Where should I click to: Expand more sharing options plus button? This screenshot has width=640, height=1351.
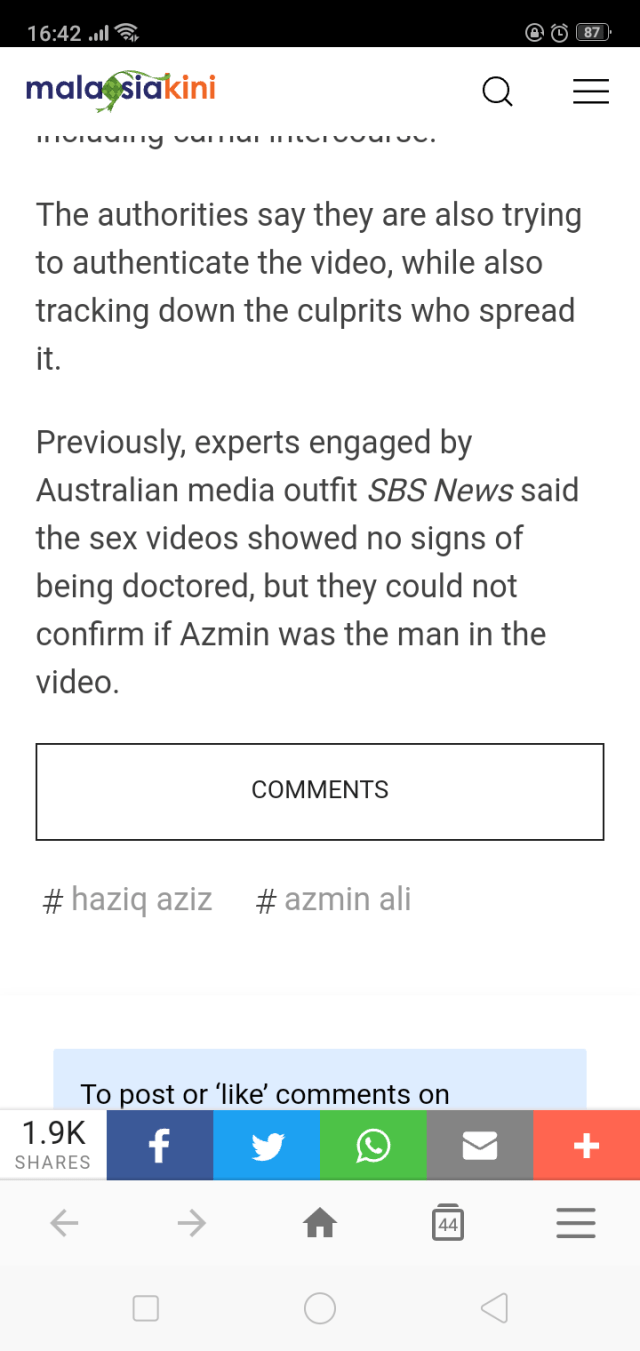(587, 1145)
